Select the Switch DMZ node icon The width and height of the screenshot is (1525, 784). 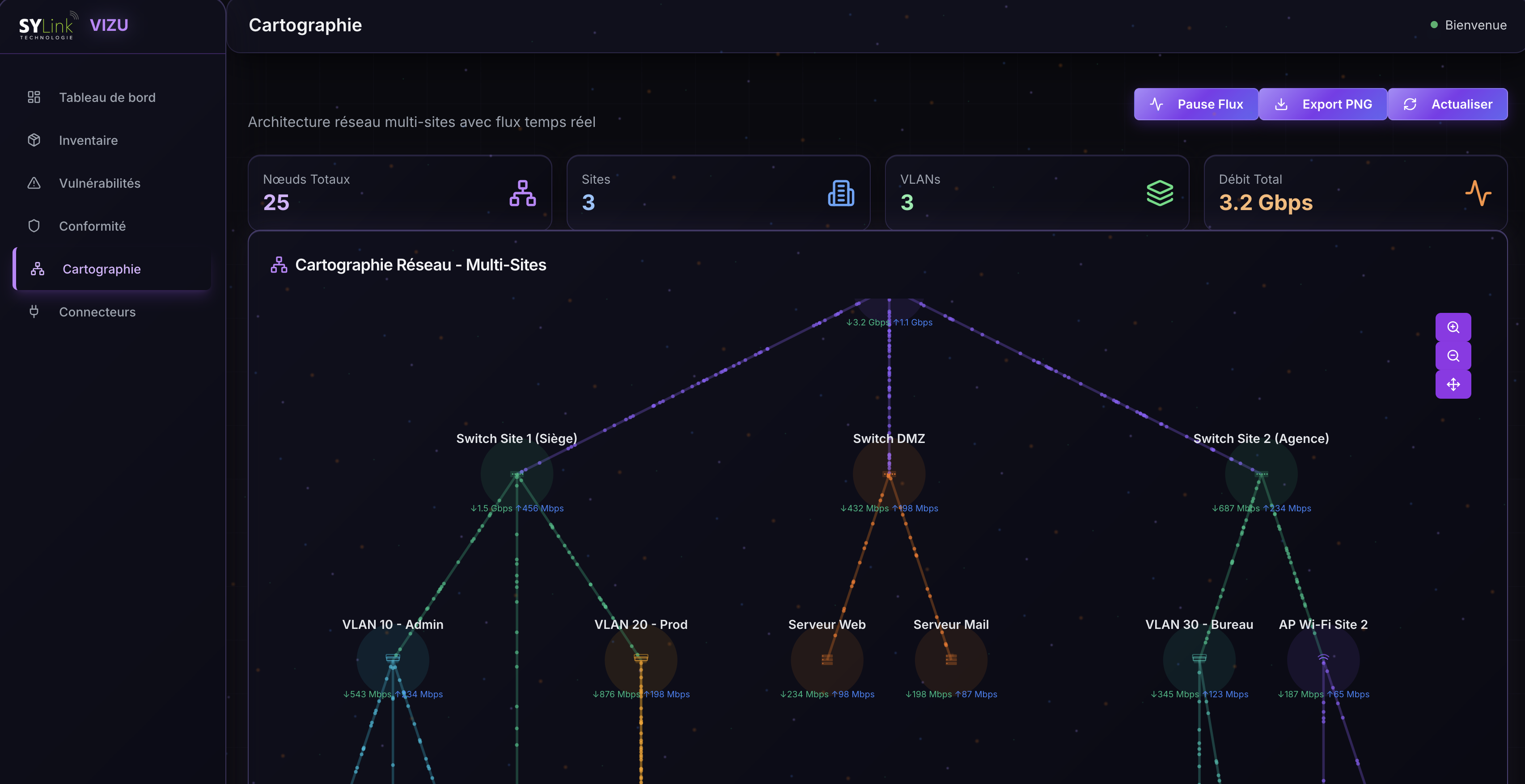pos(889,474)
